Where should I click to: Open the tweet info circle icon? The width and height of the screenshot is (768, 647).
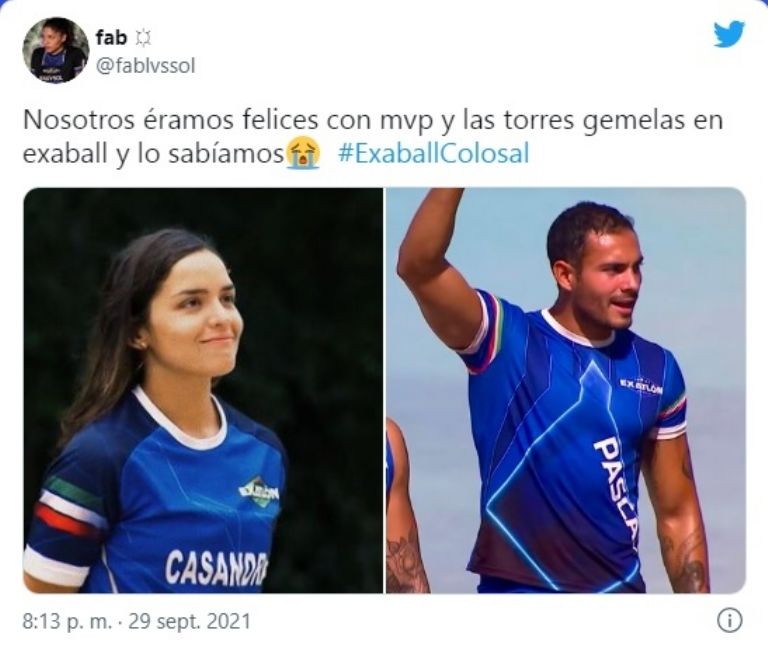point(729,621)
